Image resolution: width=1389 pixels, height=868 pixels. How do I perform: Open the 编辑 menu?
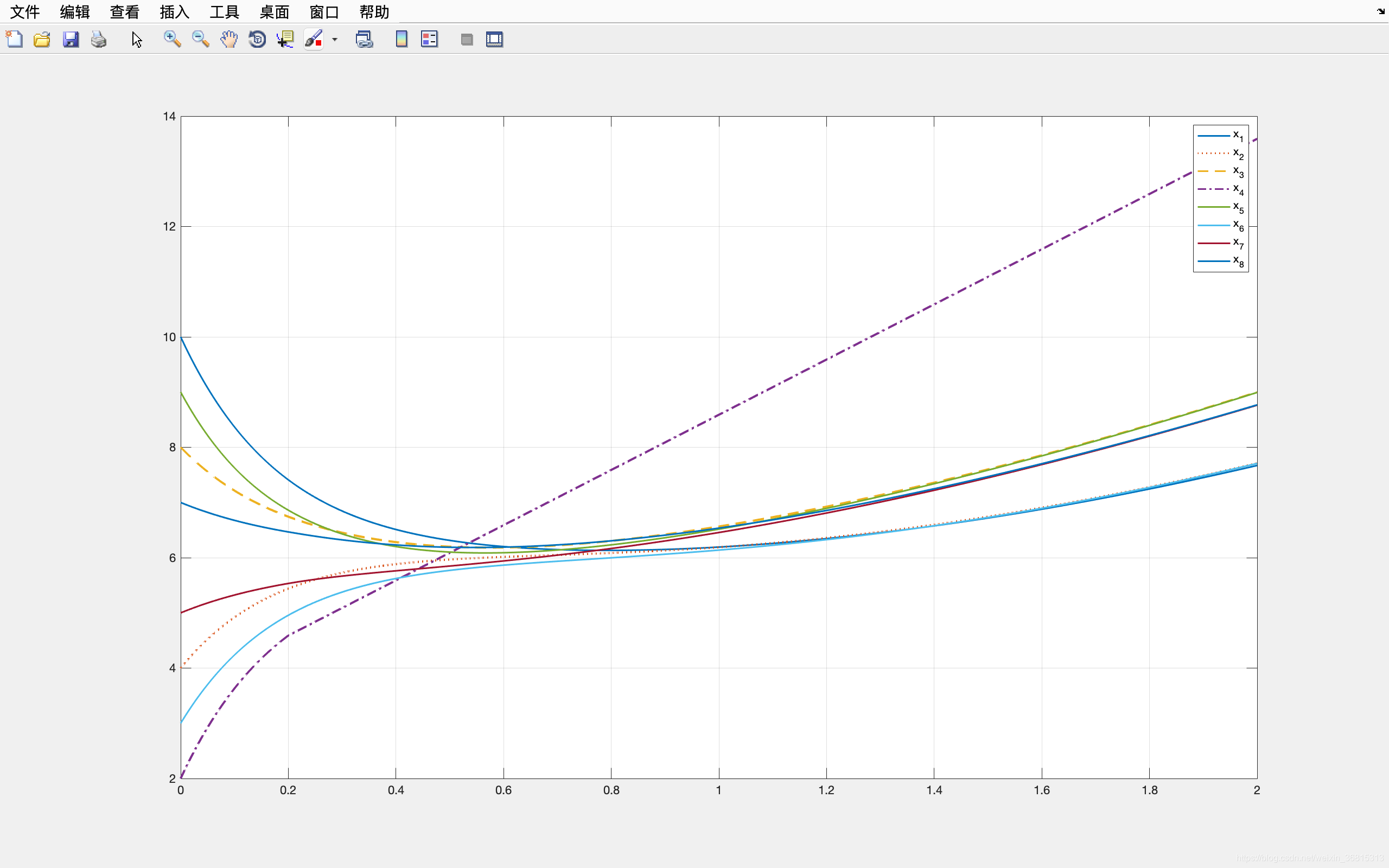[x=75, y=11]
